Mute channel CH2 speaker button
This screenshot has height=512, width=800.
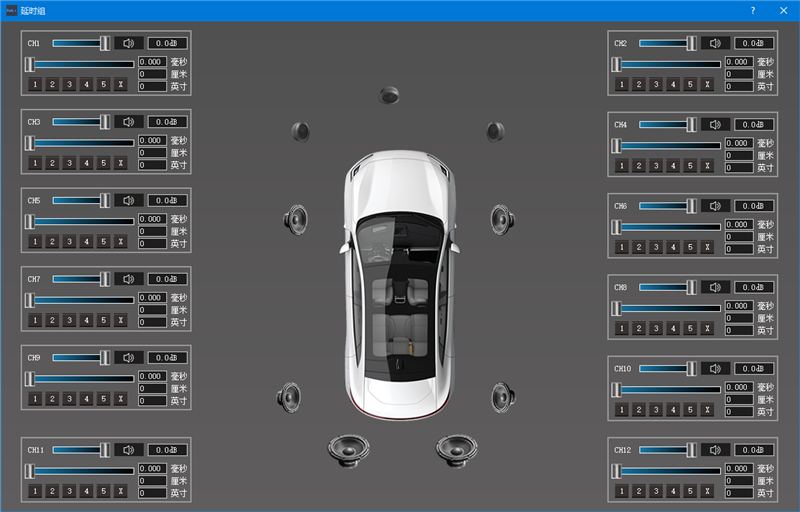[716, 43]
